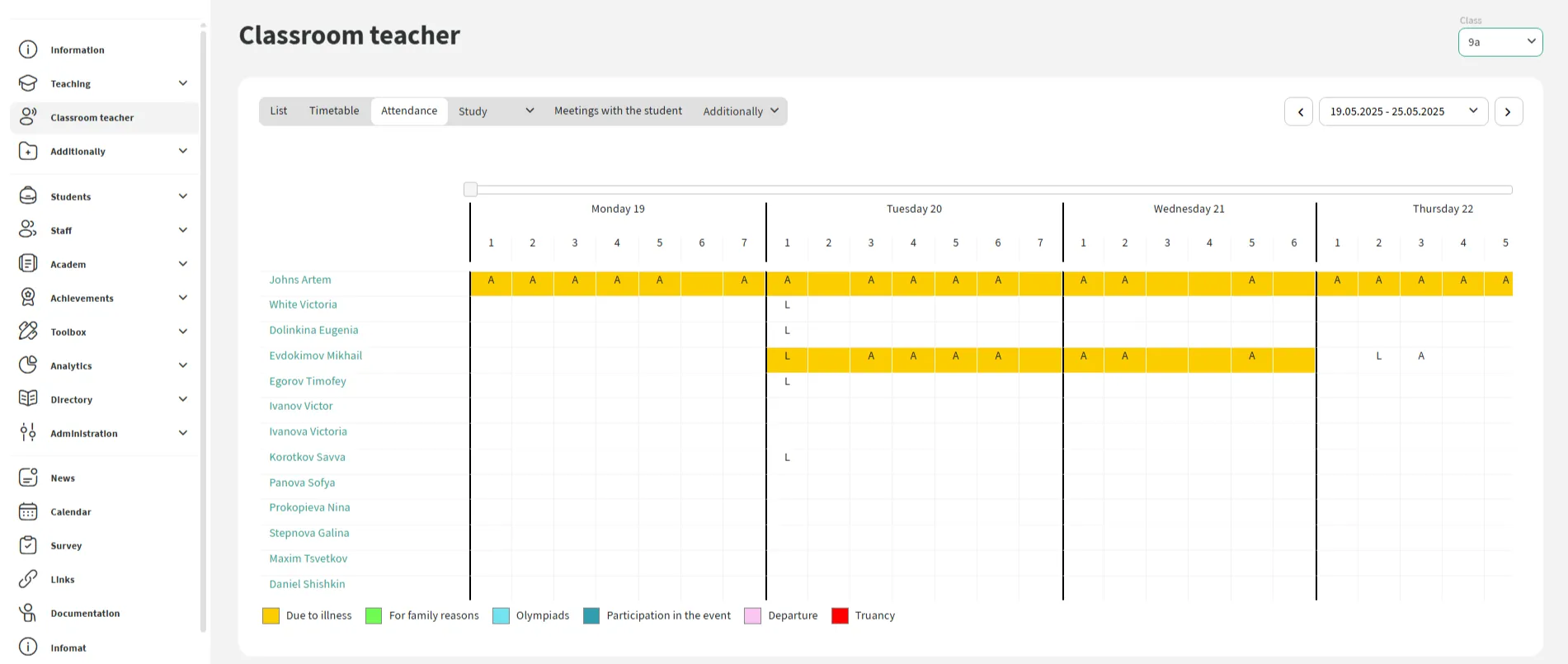
Task: Click the Achievements medal icon
Action: click(x=28, y=298)
